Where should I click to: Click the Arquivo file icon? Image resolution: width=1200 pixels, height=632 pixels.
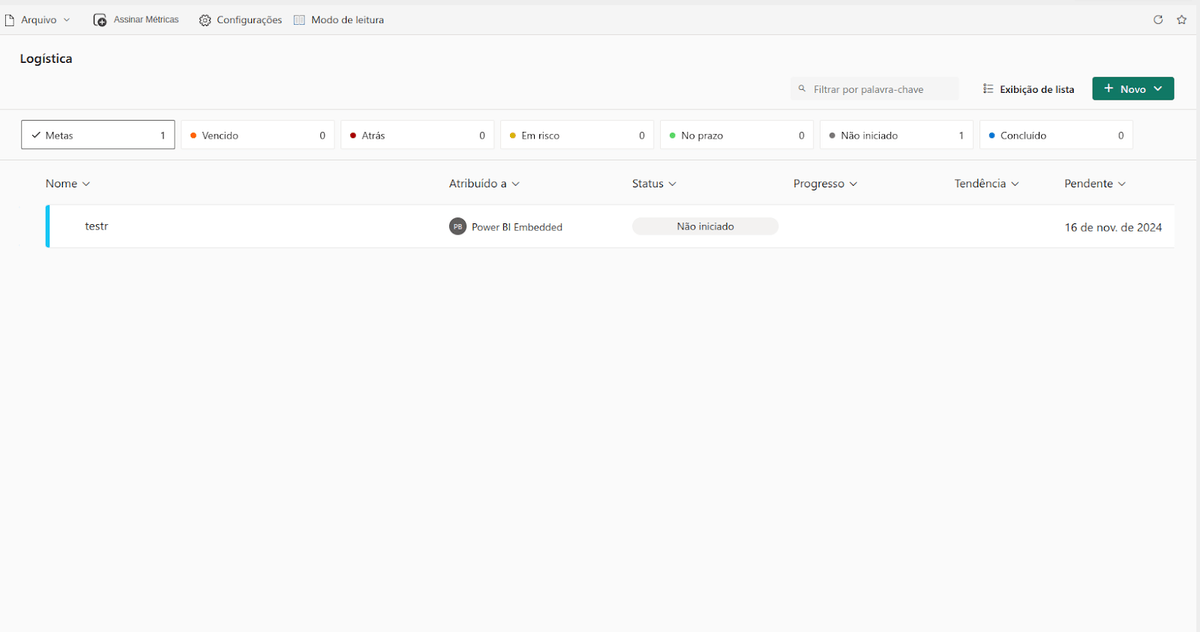pyautogui.click(x=10, y=20)
